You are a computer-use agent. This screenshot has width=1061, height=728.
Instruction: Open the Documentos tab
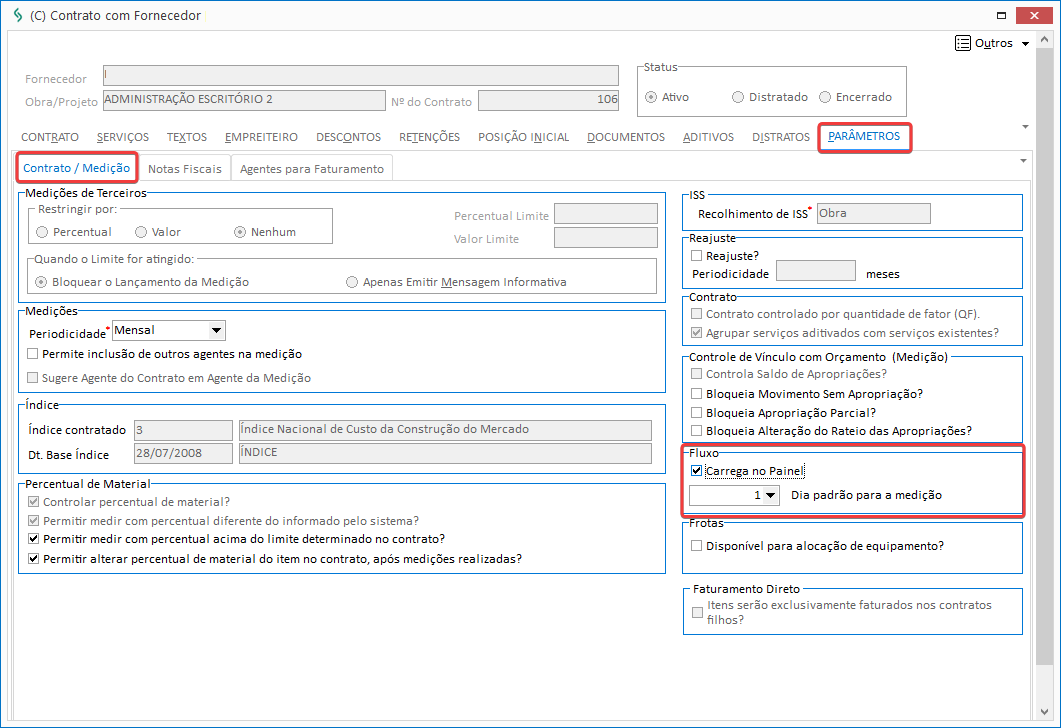pyautogui.click(x=625, y=137)
